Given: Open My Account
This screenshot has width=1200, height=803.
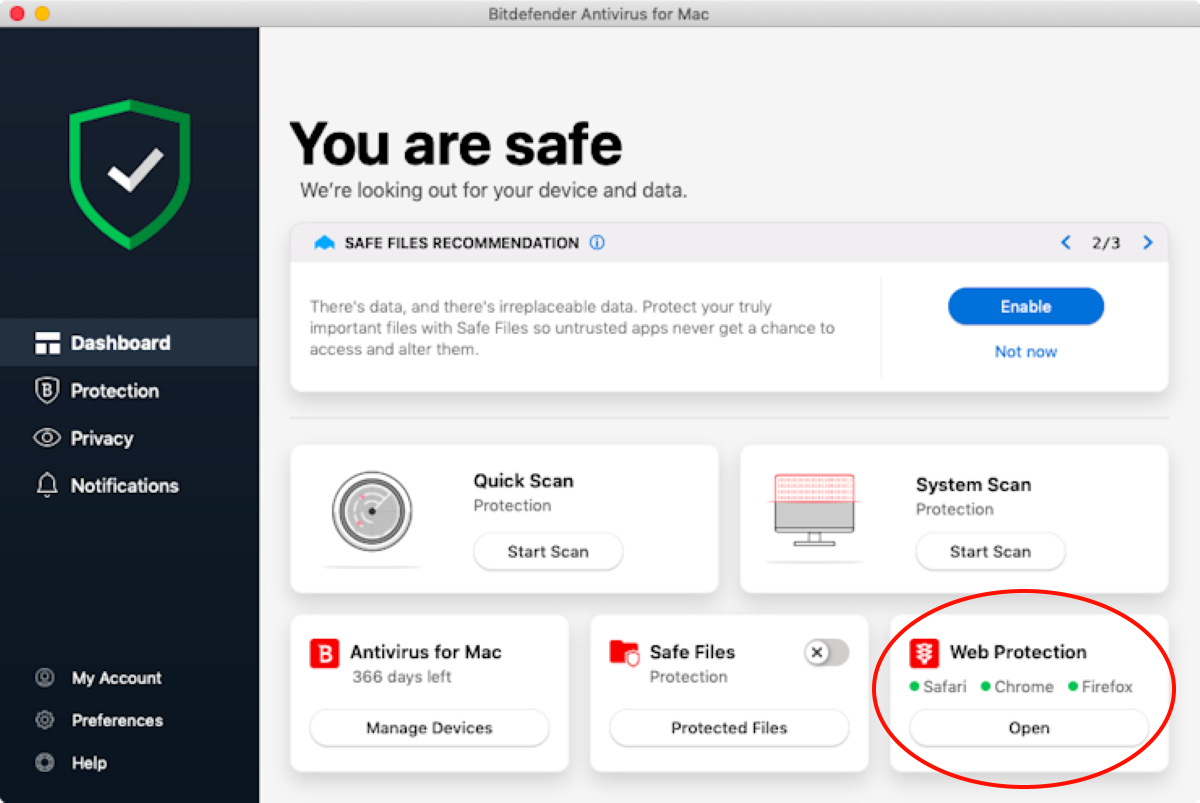Looking at the screenshot, I should 116,678.
